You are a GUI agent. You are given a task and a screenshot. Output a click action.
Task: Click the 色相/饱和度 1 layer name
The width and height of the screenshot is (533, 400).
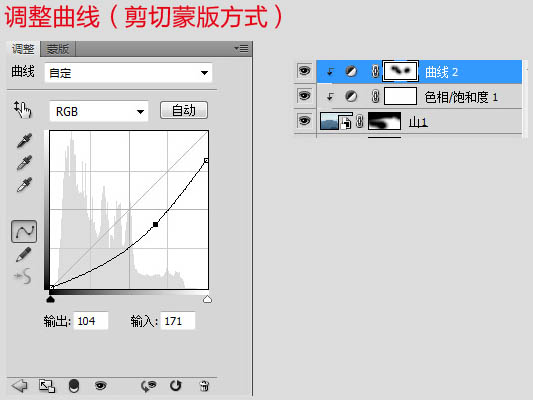click(461, 97)
